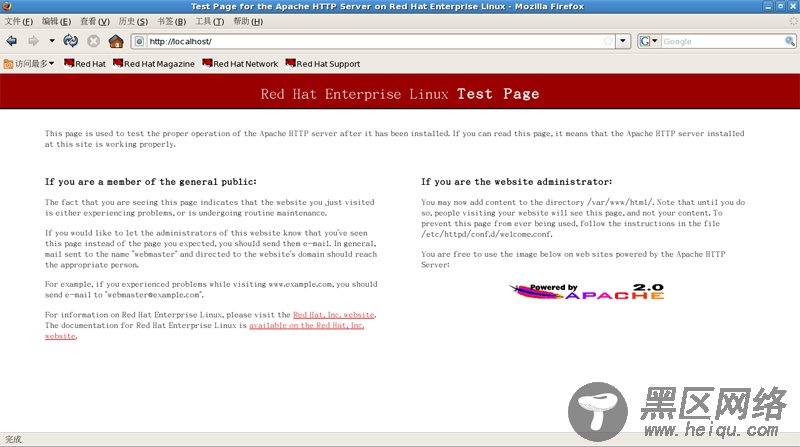Click 'If you are a member of the general public:' heading
This screenshot has width=800, height=447.
(x=151, y=182)
